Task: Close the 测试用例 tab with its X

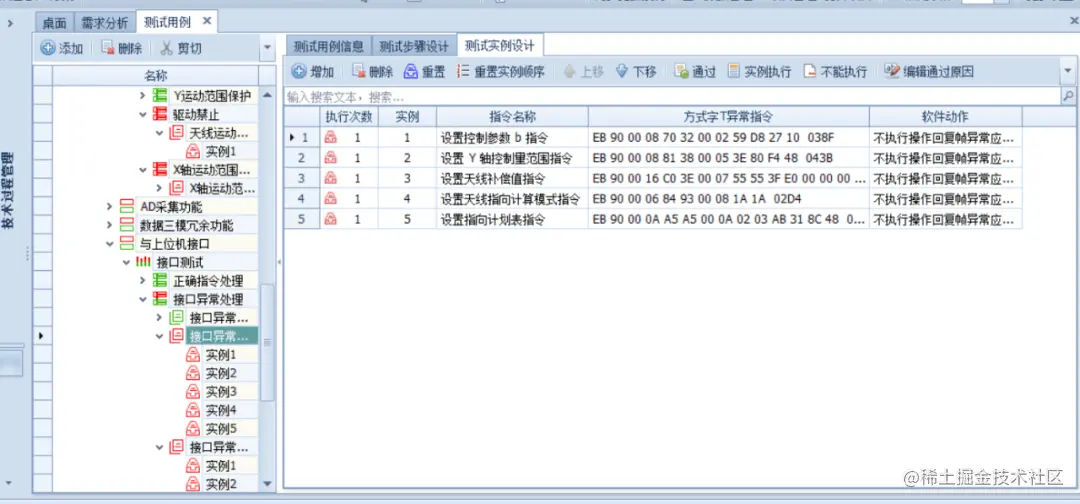Action: (206, 21)
